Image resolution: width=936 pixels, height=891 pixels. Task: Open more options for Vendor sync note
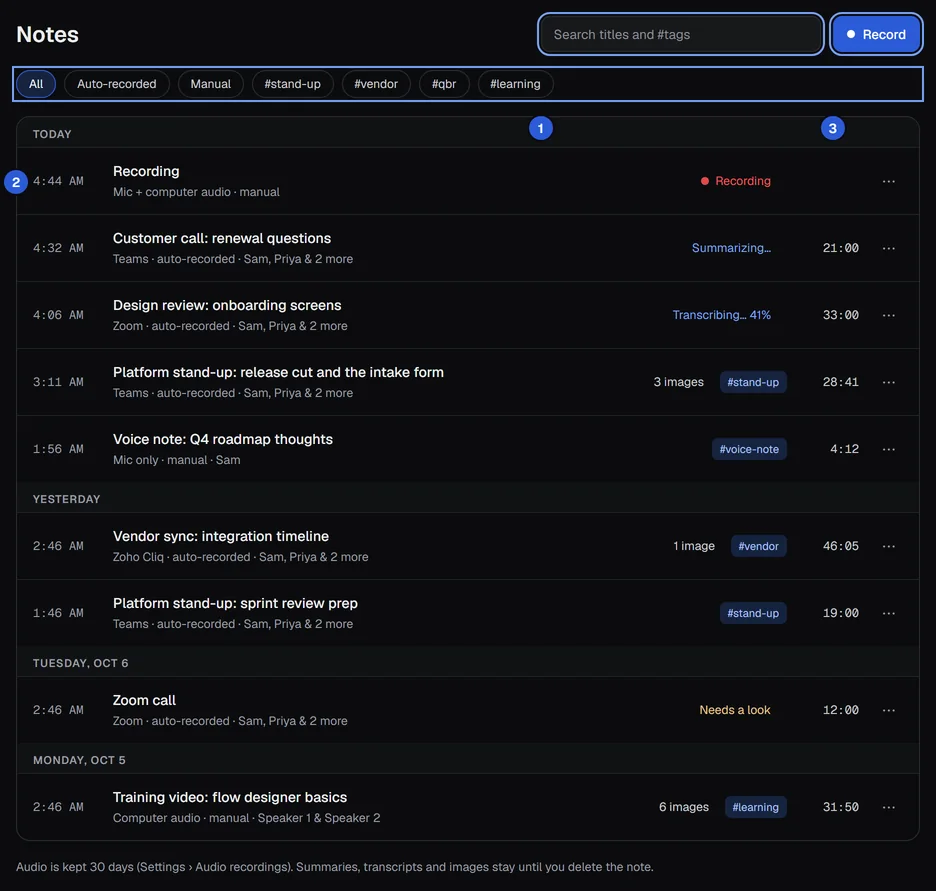click(888, 546)
